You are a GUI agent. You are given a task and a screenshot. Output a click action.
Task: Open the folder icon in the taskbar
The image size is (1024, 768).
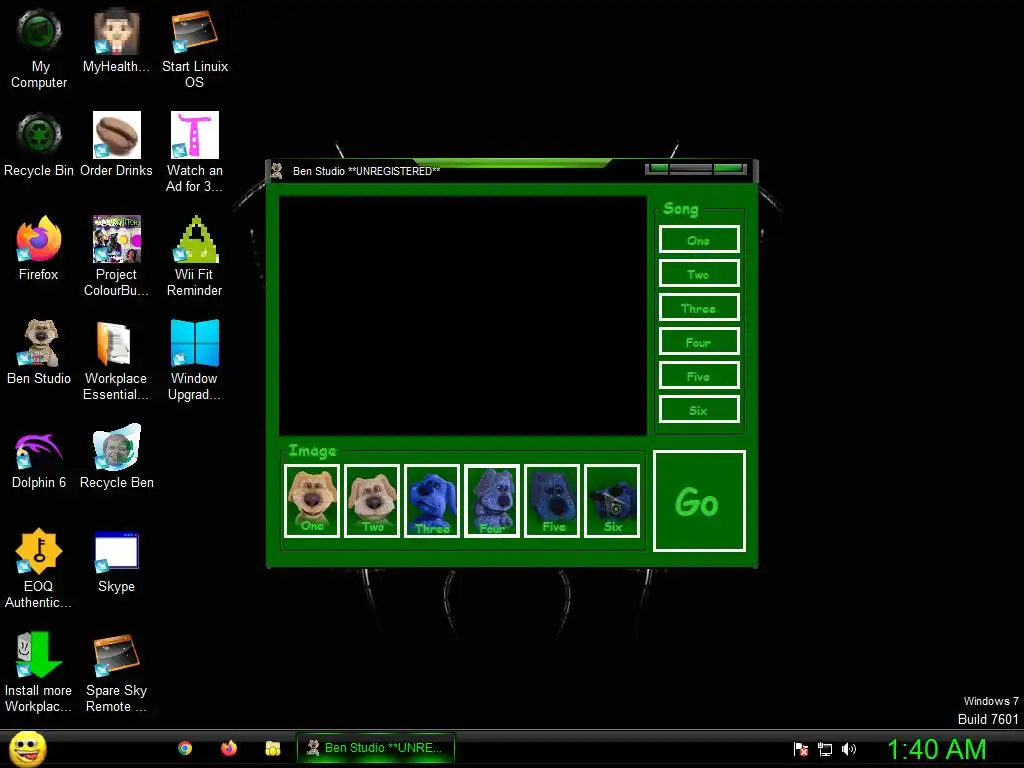tap(272, 748)
